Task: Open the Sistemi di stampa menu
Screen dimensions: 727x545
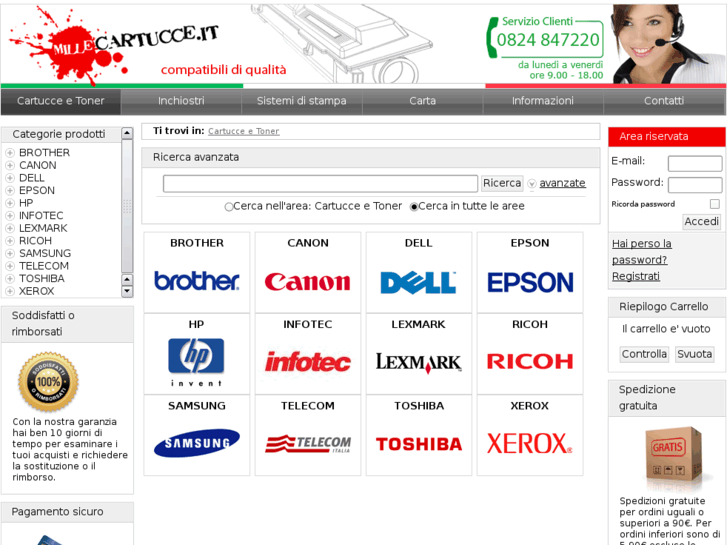Action: [301, 101]
